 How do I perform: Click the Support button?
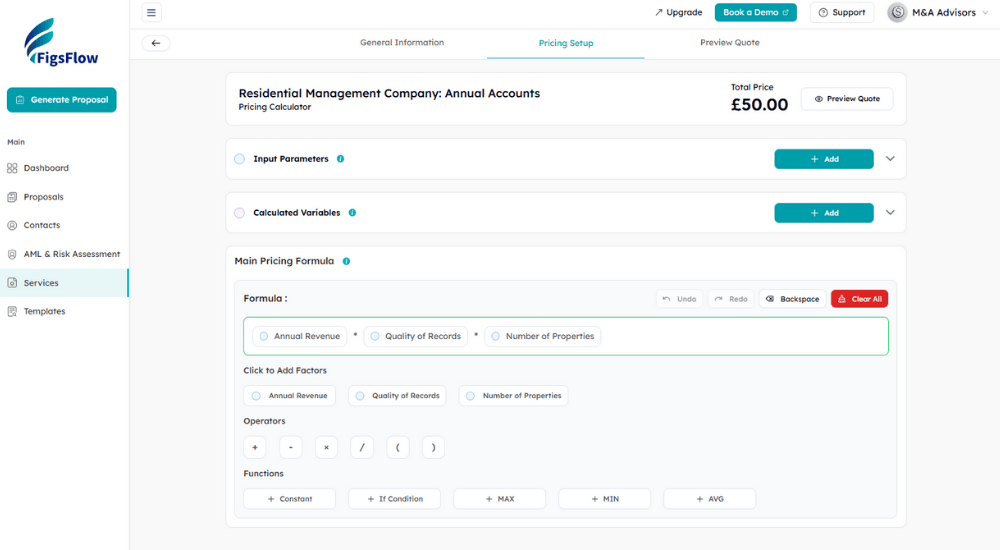(x=842, y=12)
